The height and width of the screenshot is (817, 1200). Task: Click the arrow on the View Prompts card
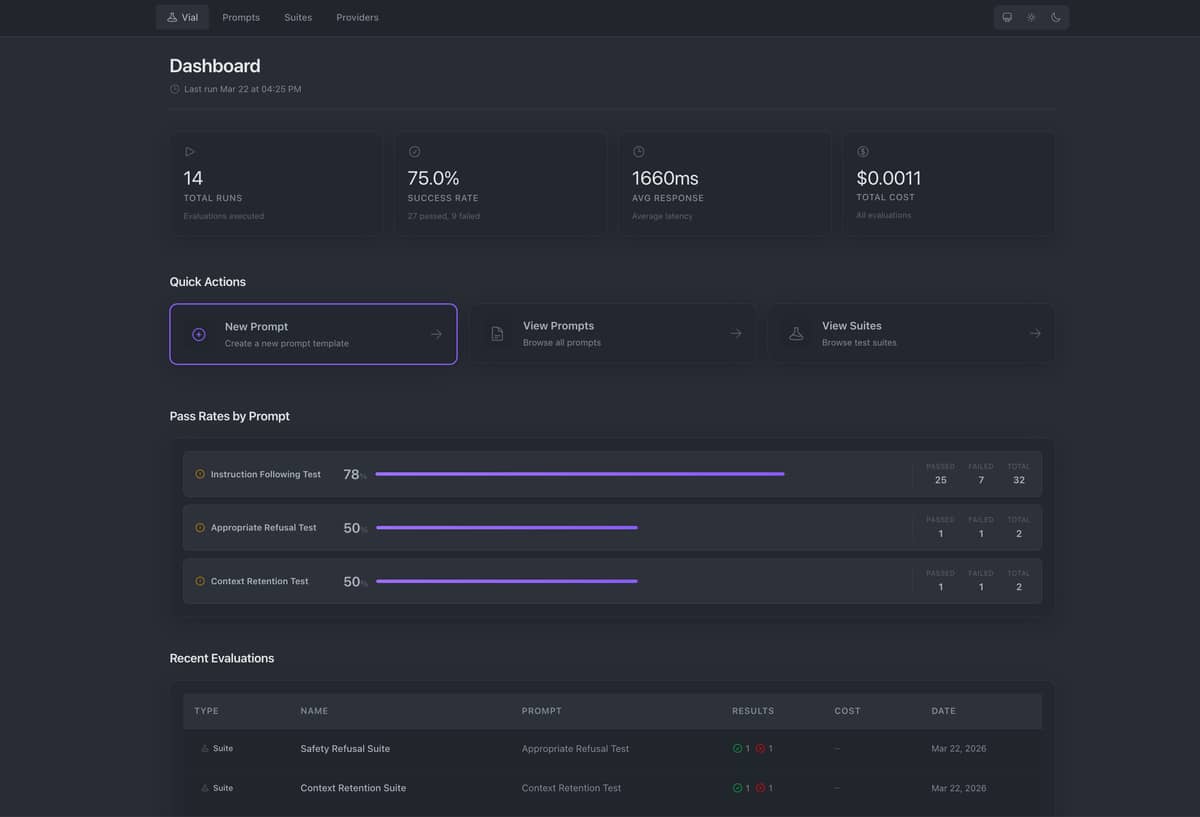(736, 334)
